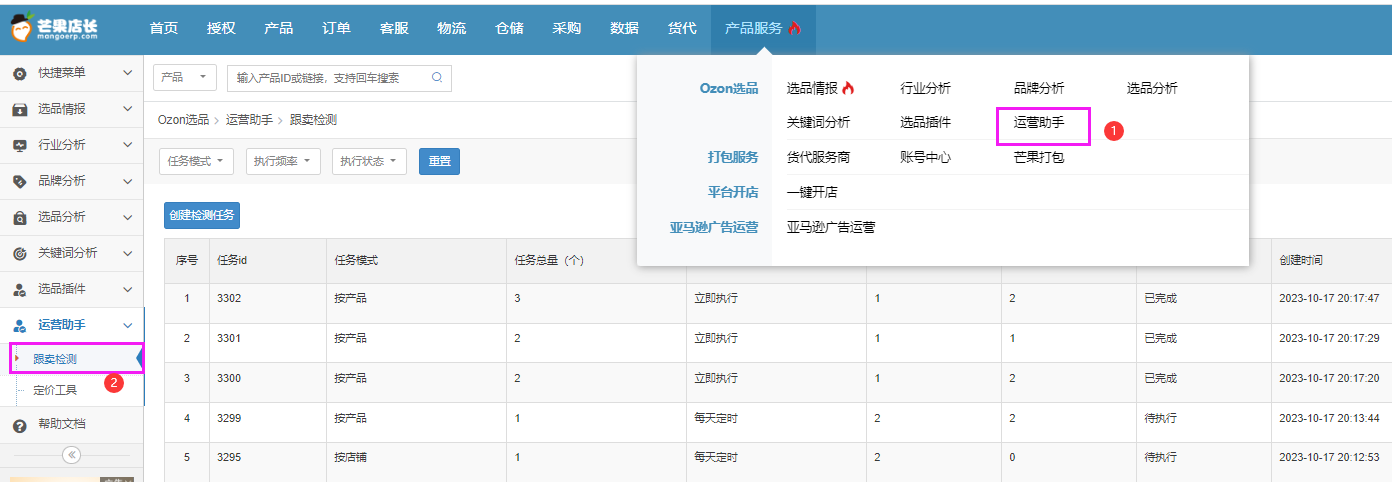Collapse the 运营助手 sidebar chevron
The image size is (1392, 482).
[127, 325]
